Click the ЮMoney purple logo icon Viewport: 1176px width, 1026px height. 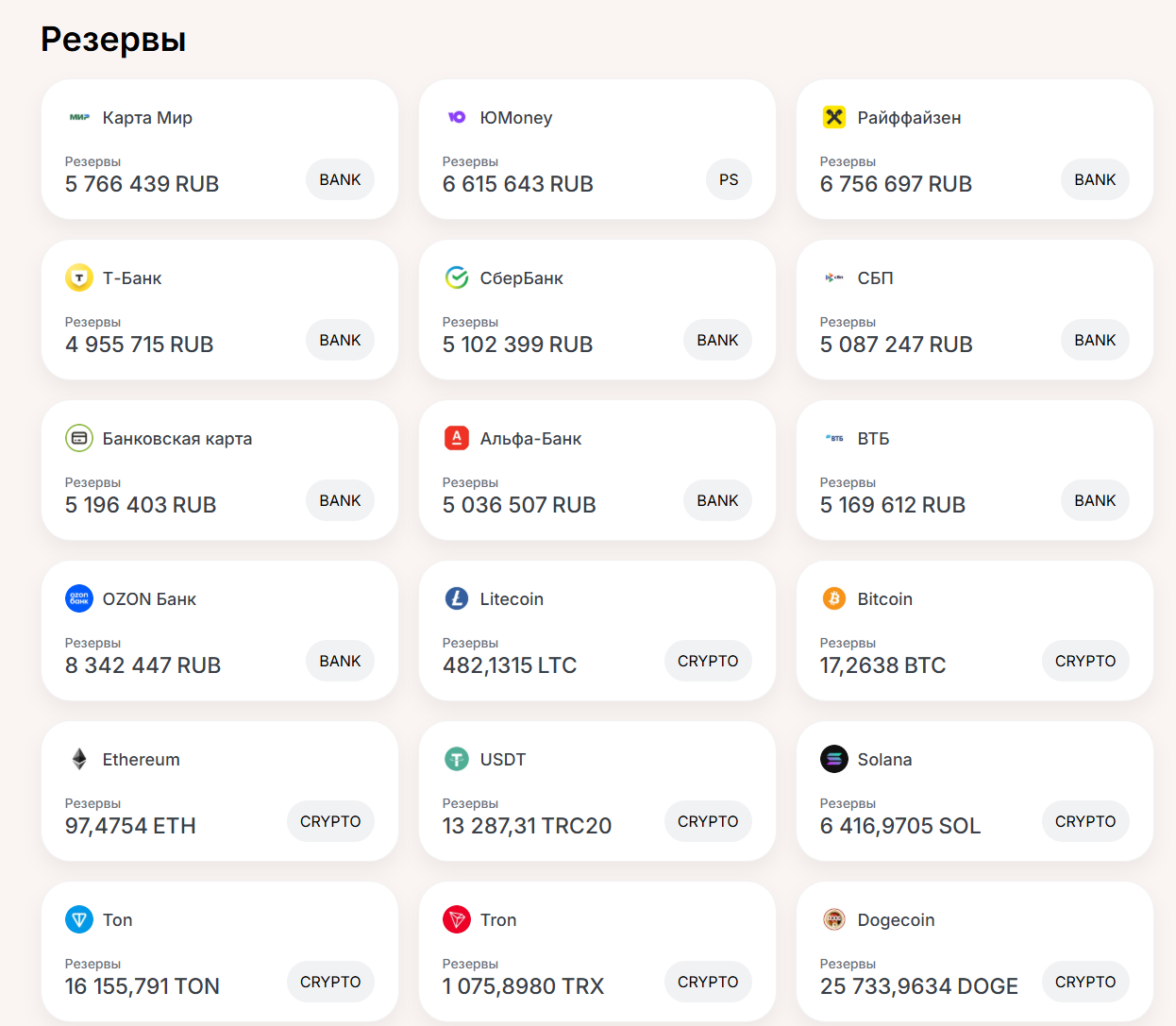click(x=457, y=117)
